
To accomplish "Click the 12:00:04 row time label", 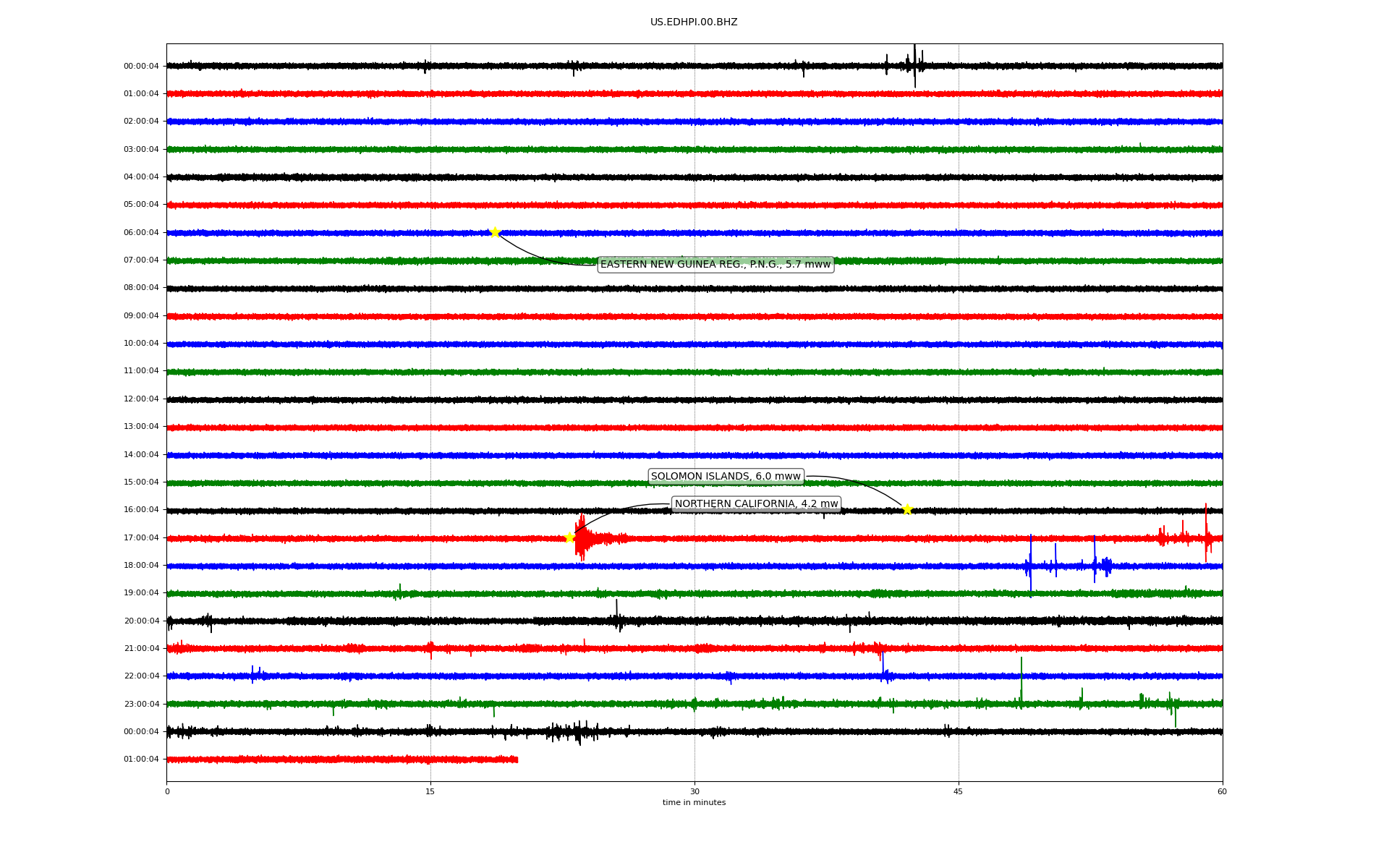I will click(x=141, y=399).
